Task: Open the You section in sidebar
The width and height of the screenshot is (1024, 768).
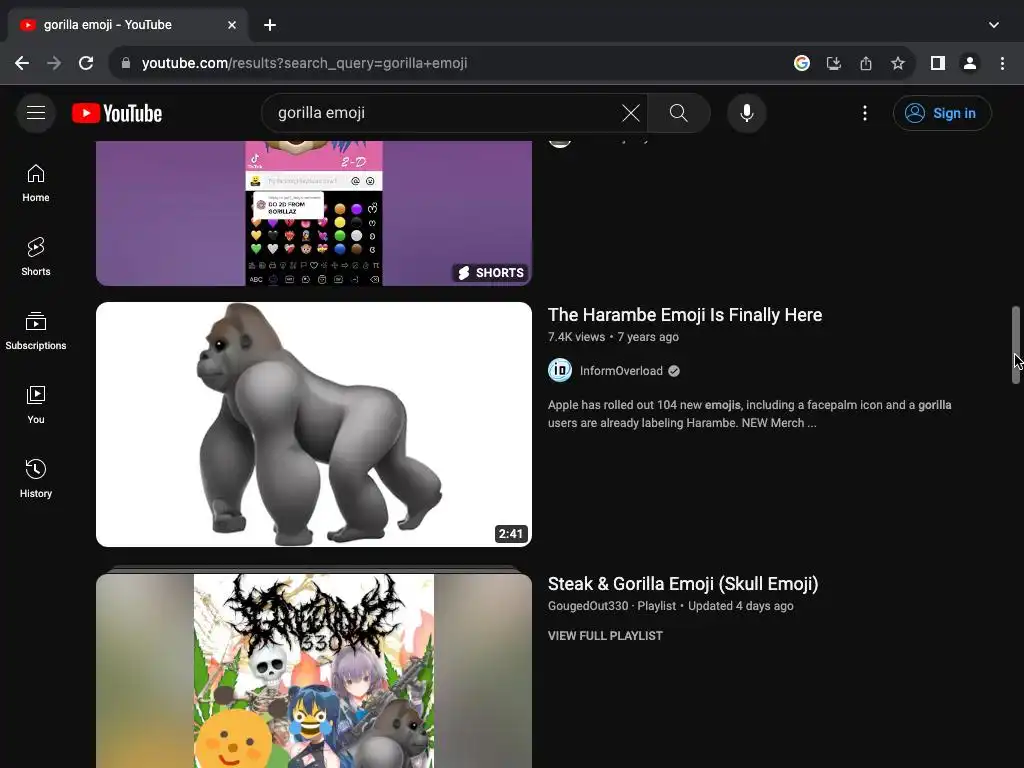Action: (36, 405)
